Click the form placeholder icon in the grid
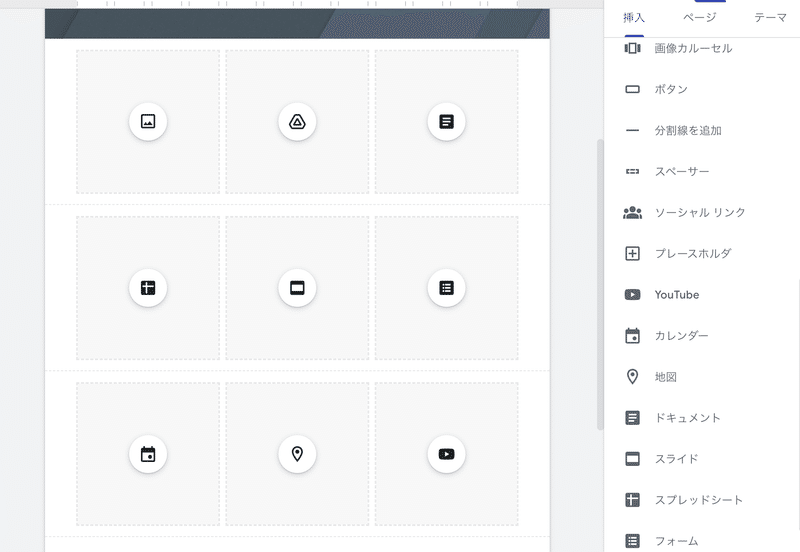The height and width of the screenshot is (552, 800). coord(446,288)
